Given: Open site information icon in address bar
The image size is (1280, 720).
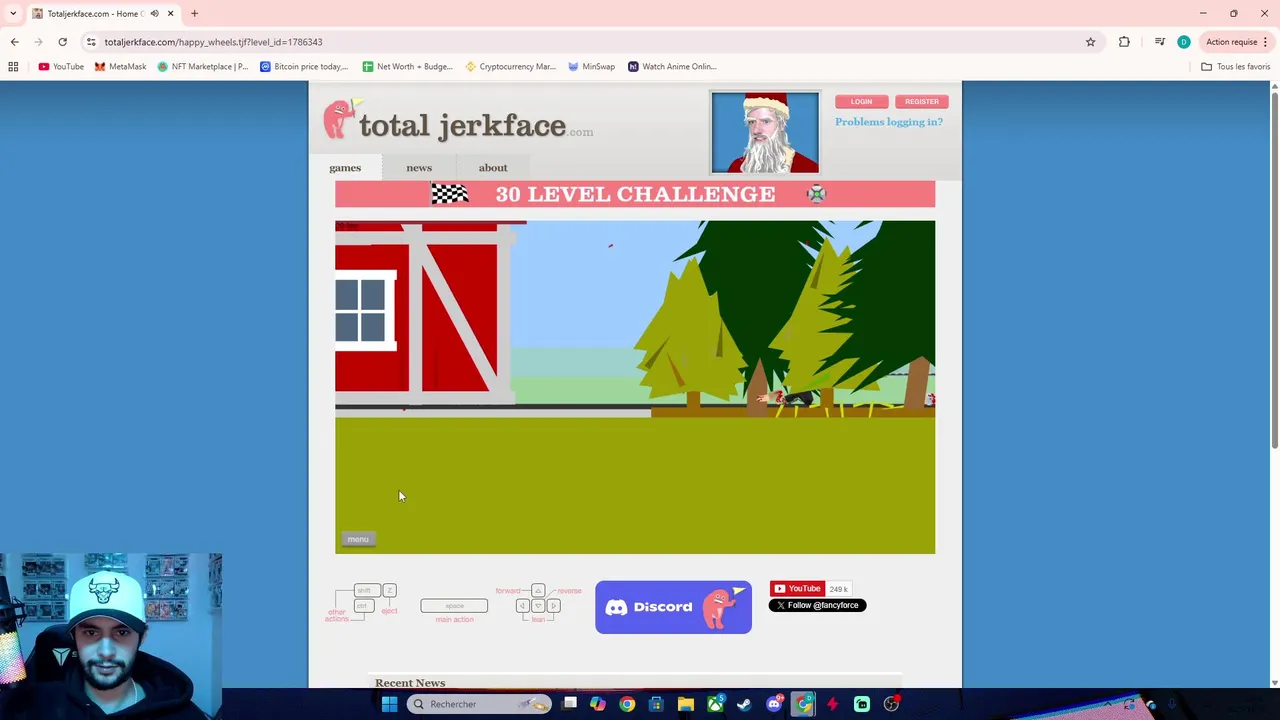Looking at the screenshot, I should [91, 42].
